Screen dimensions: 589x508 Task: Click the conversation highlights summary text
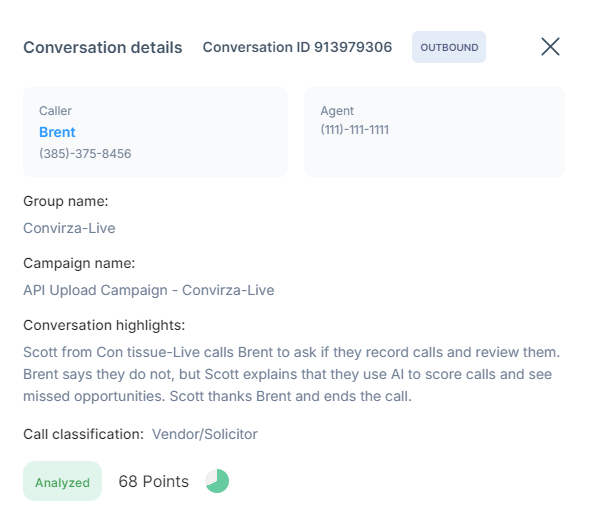(x=291, y=374)
